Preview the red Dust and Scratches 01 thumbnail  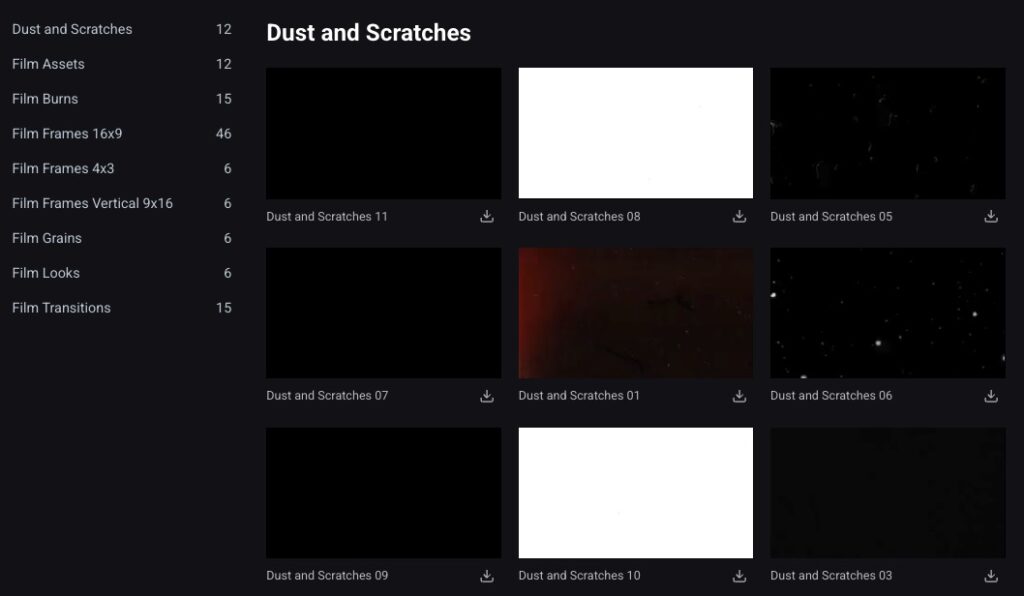pyautogui.click(x=635, y=313)
